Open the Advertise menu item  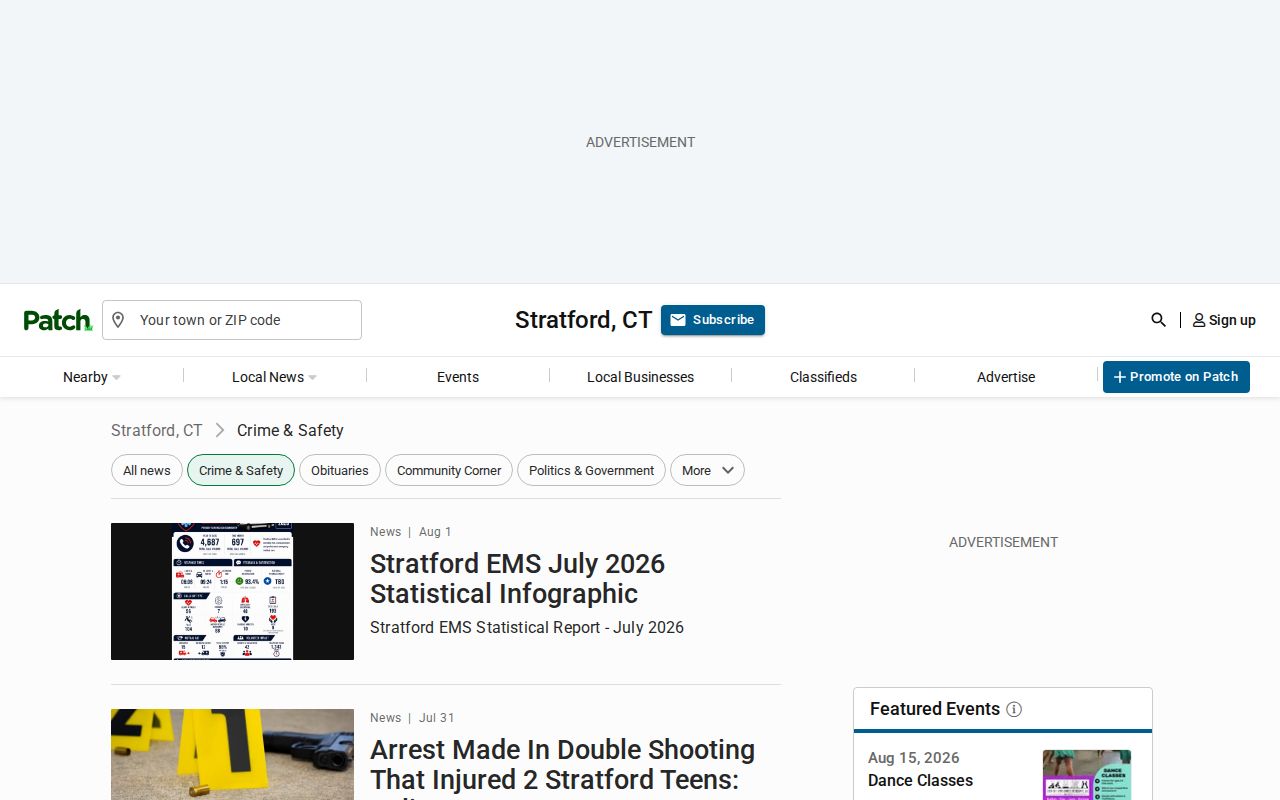click(1006, 377)
